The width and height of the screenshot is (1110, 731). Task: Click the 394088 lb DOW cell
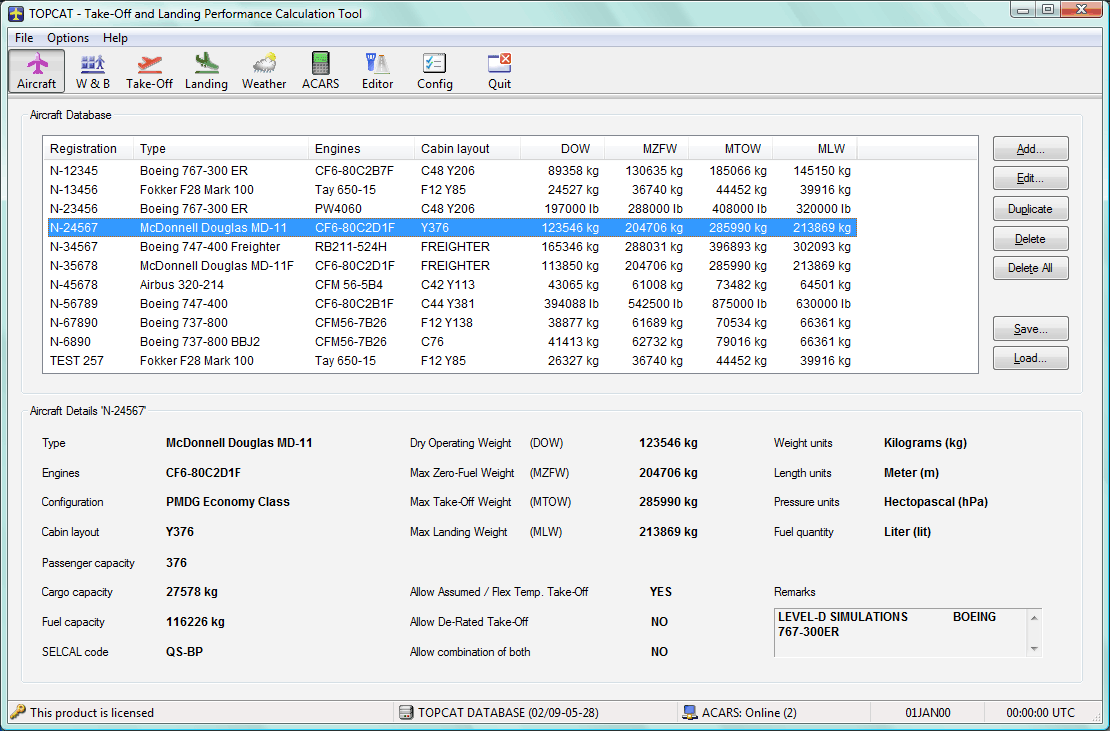571,304
